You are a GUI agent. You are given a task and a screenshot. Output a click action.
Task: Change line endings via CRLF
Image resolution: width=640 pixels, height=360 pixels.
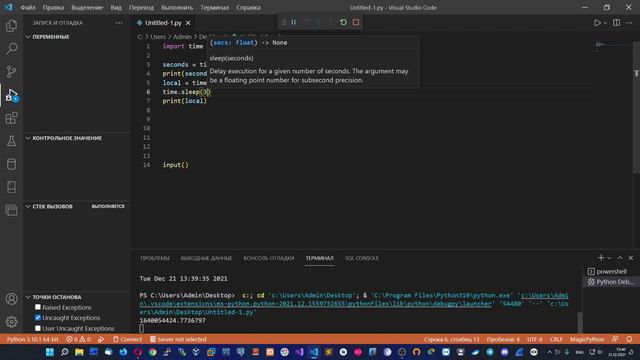point(556,339)
